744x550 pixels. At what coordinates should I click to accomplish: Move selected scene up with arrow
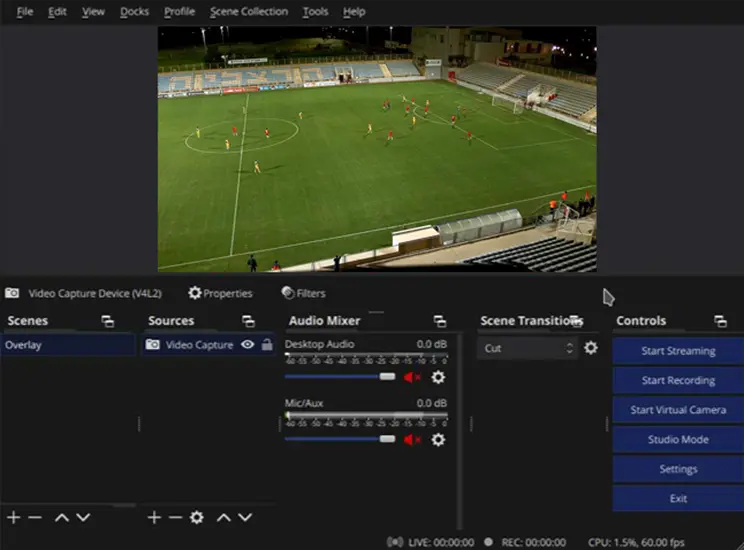(x=61, y=517)
